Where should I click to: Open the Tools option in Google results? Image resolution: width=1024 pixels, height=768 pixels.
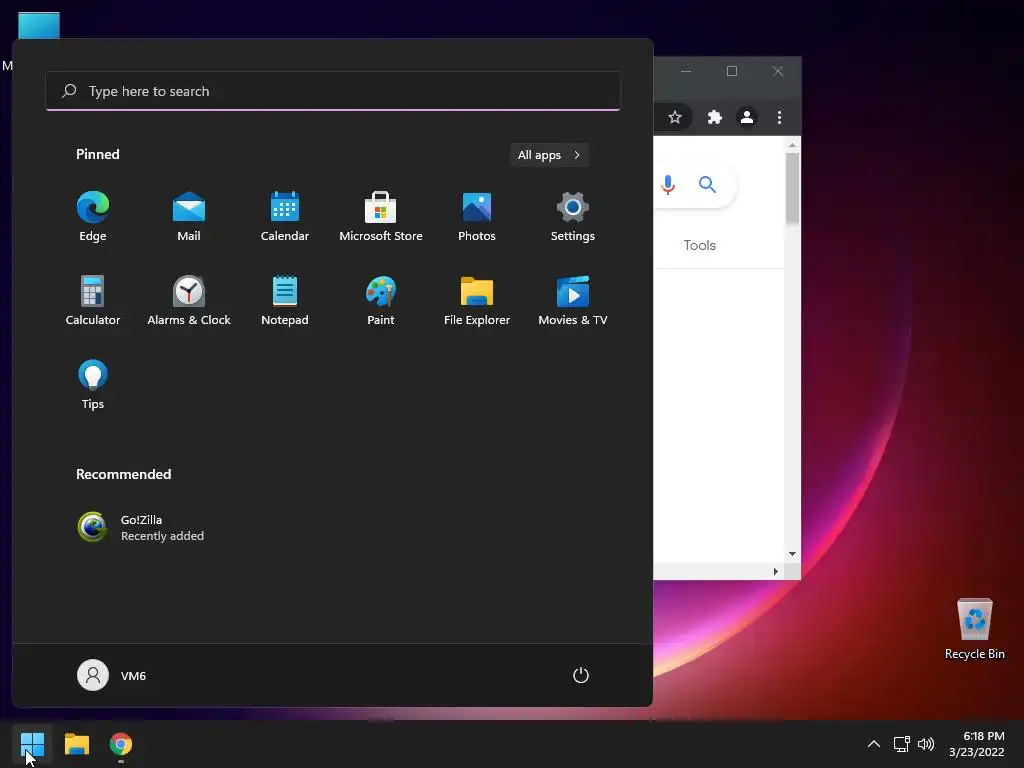click(699, 245)
